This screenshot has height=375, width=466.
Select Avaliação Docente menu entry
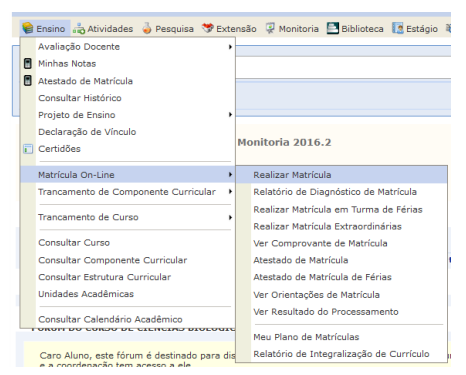pyautogui.click(x=128, y=47)
